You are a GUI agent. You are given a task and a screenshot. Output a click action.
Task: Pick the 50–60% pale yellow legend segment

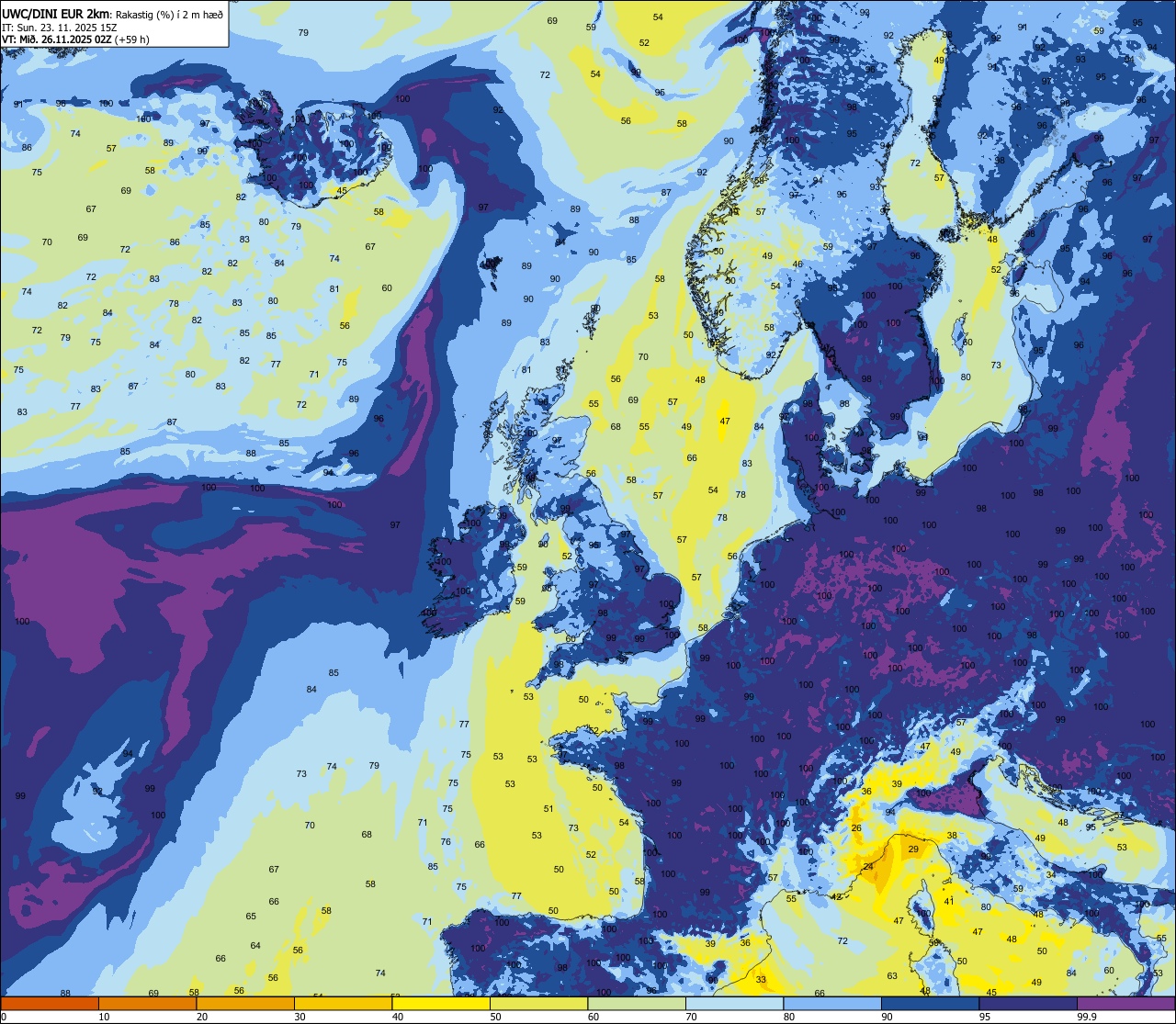tap(538, 1003)
